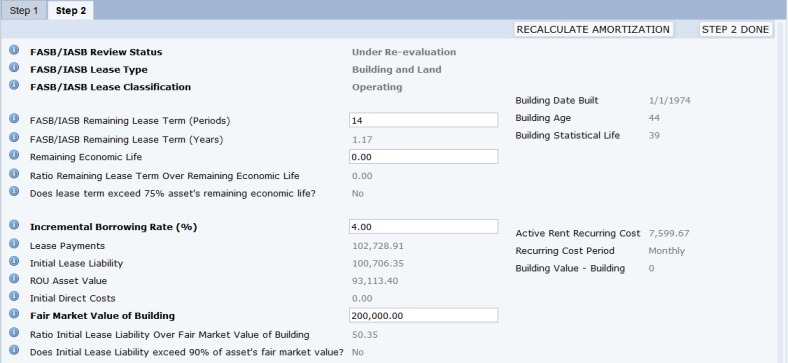Click info icon beside FASB/IASB Review Status

tap(14, 50)
